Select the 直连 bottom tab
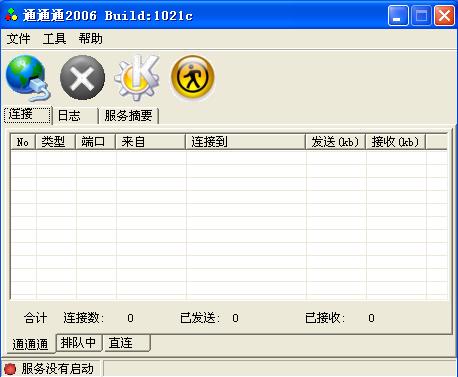 click(126, 343)
